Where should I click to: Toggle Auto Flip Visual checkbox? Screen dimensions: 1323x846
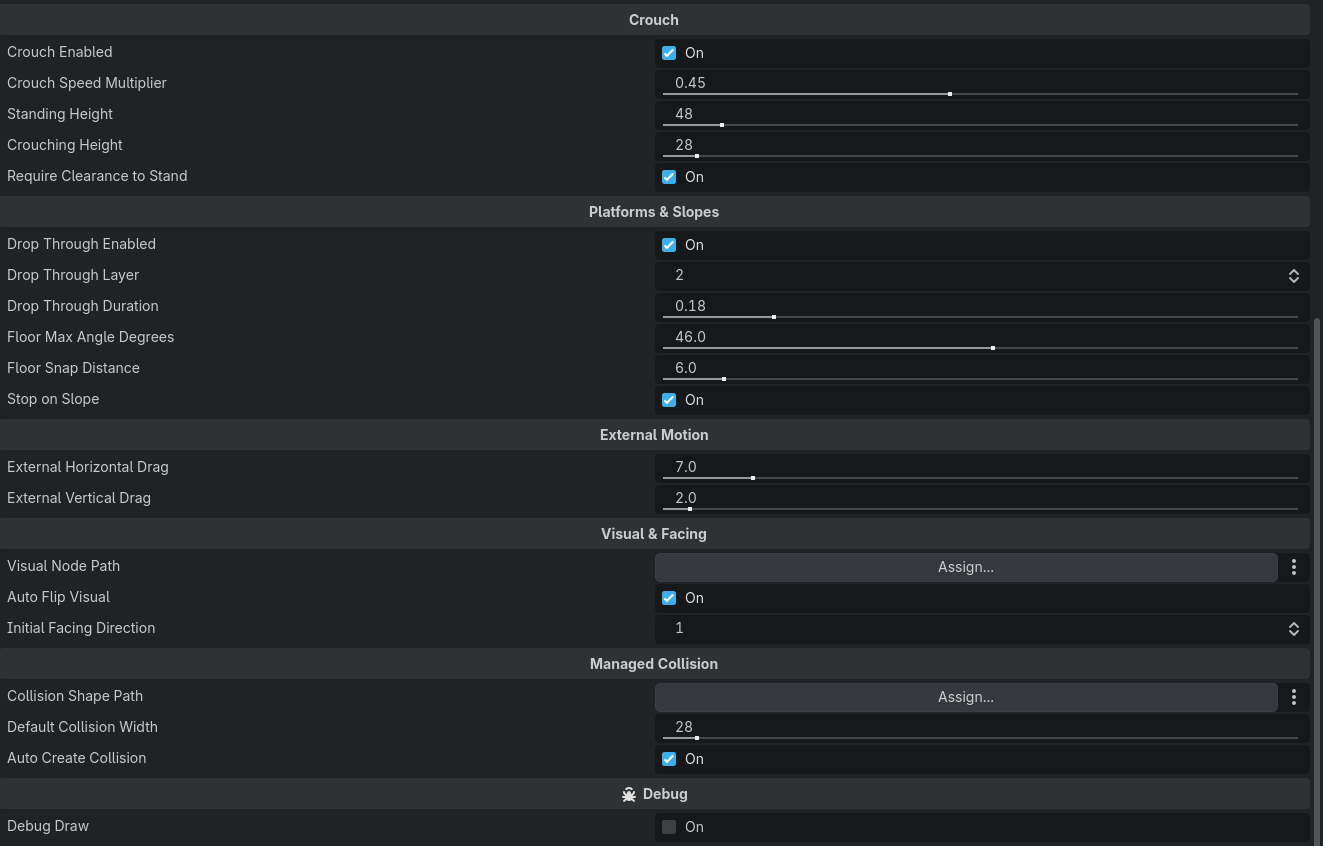coord(669,598)
